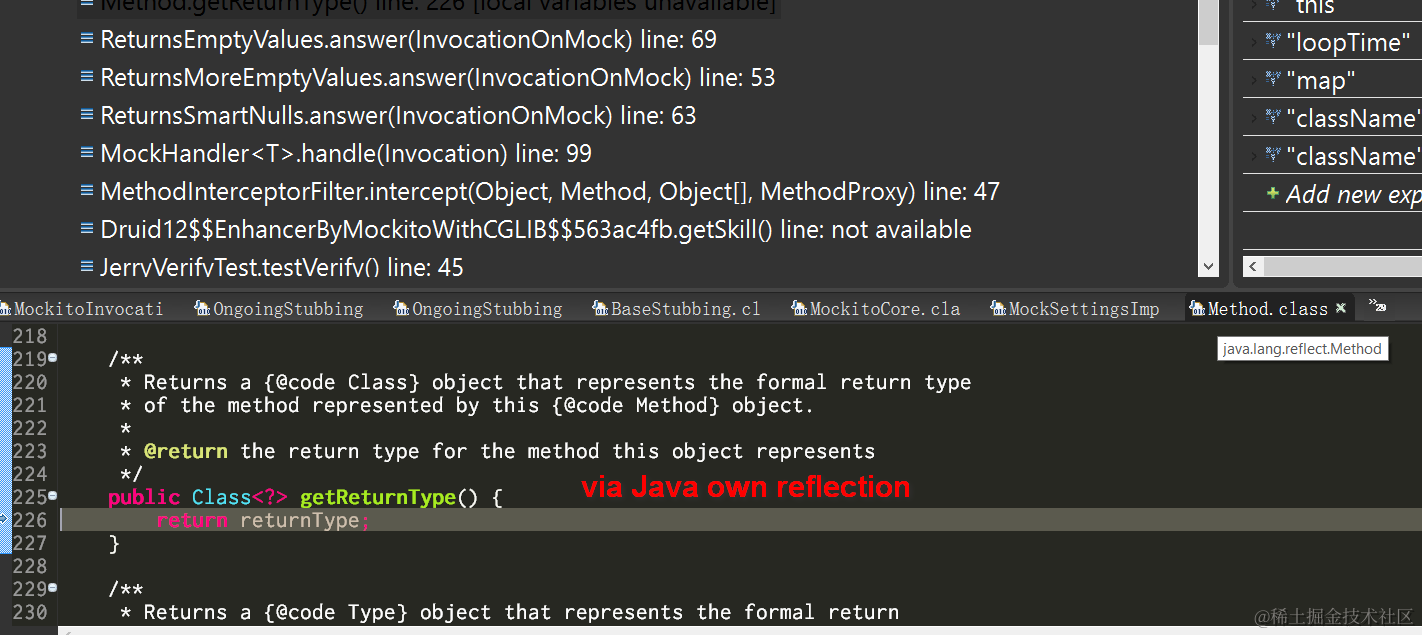Open the BaseStubbing.cl editor tab
This screenshot has width=1422, height=635.
pyautogui.click(x=677, y=309)
